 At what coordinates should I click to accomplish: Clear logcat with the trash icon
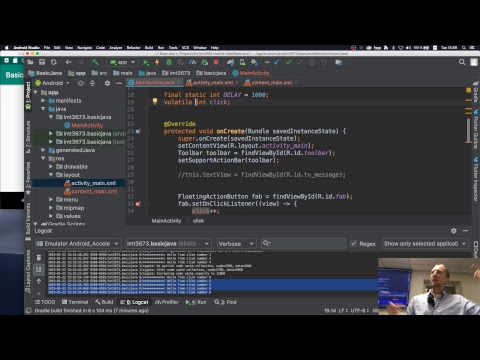pyautogui.click(x=39, y=258)
